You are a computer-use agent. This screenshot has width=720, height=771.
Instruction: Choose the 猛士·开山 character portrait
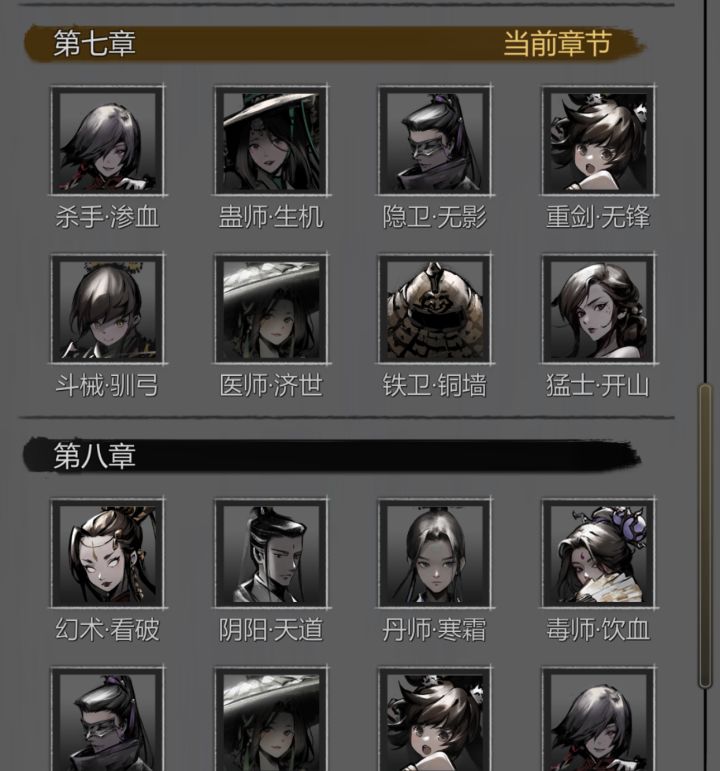(x=598, y=309)
